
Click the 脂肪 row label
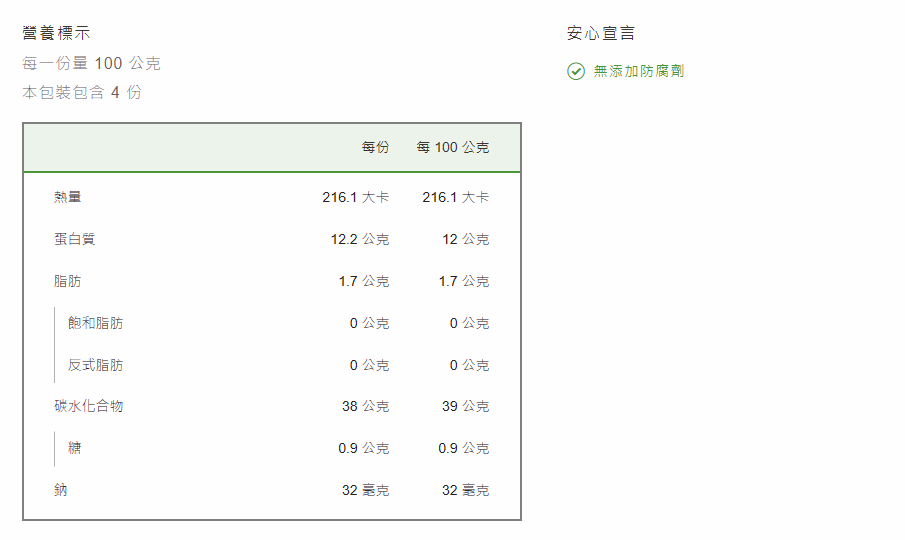coord(68,281)
